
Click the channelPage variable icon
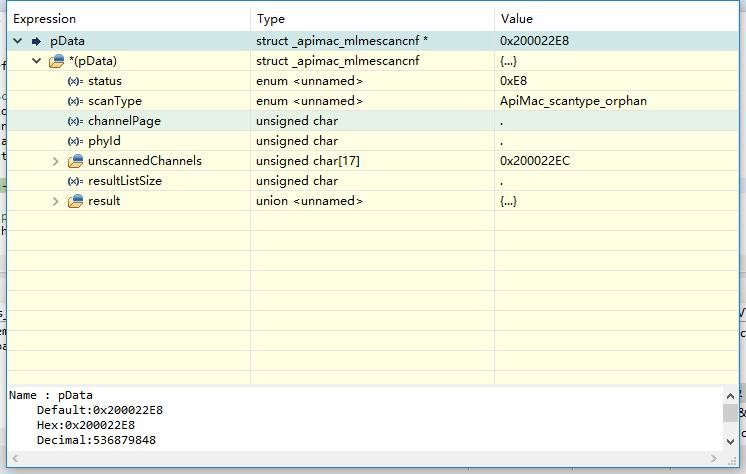(x=75, y=121)
